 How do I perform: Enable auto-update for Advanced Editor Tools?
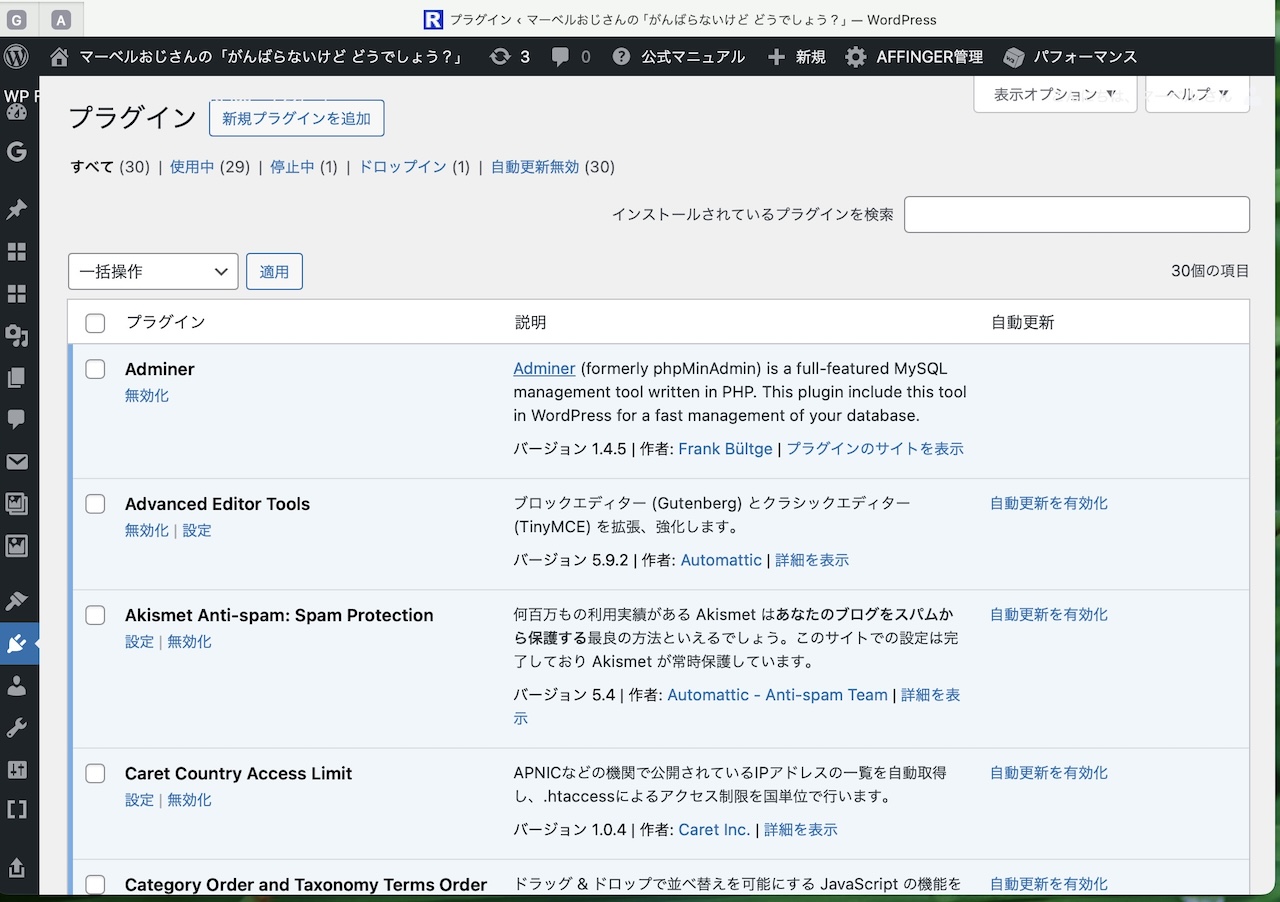(1048, 503)
